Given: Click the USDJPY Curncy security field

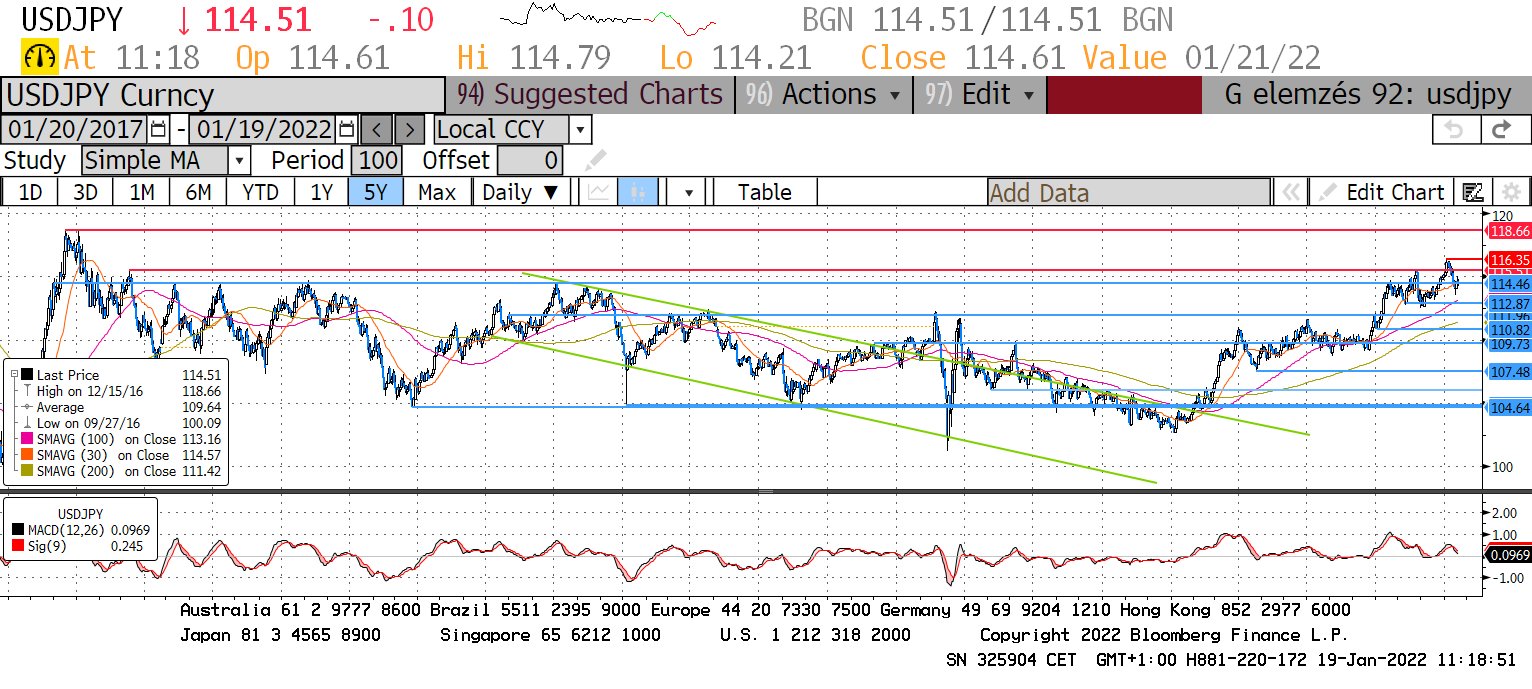Looking at the screenshot, I should coord(222,95).
